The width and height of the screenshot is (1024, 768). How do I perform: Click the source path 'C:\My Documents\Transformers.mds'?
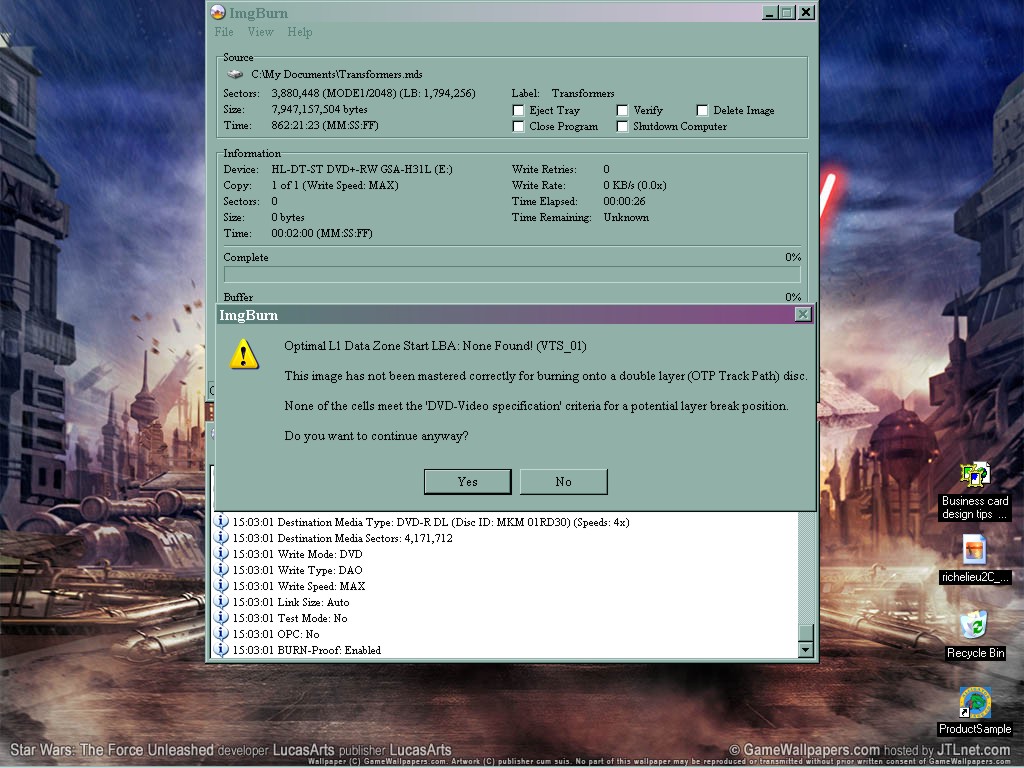(x=337, y=74)
